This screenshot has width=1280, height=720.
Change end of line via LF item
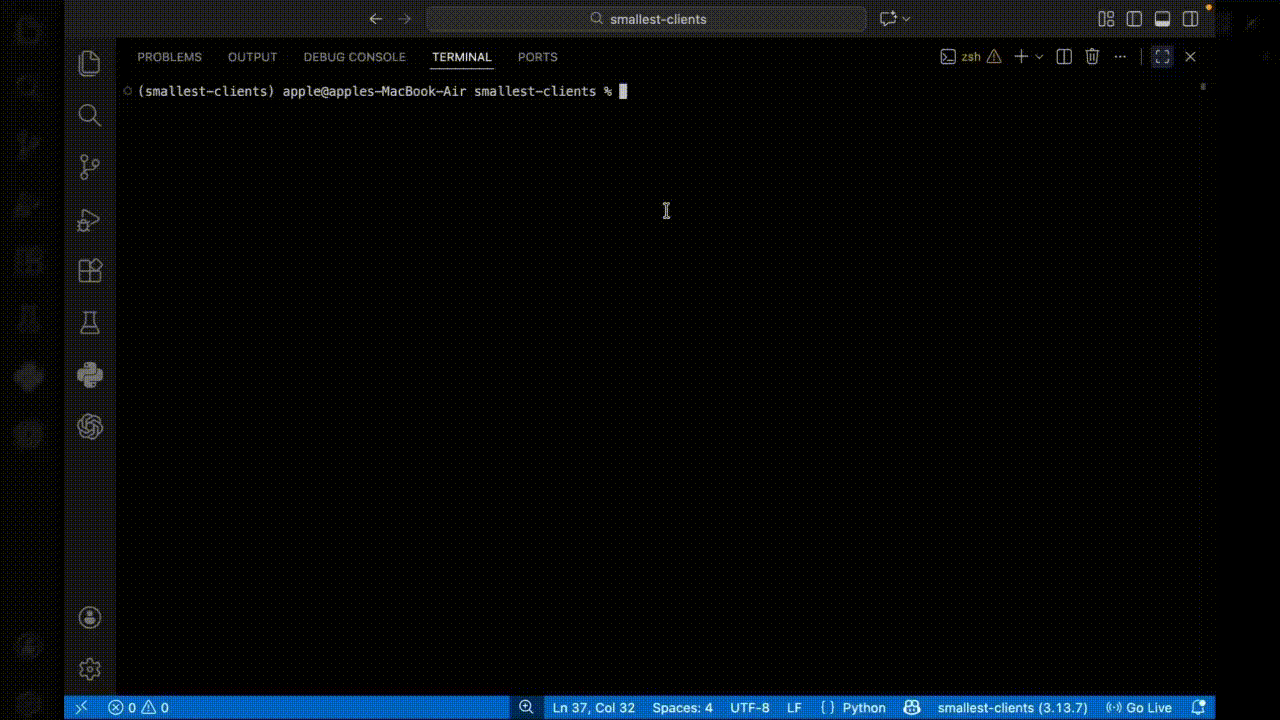[794, 708]
